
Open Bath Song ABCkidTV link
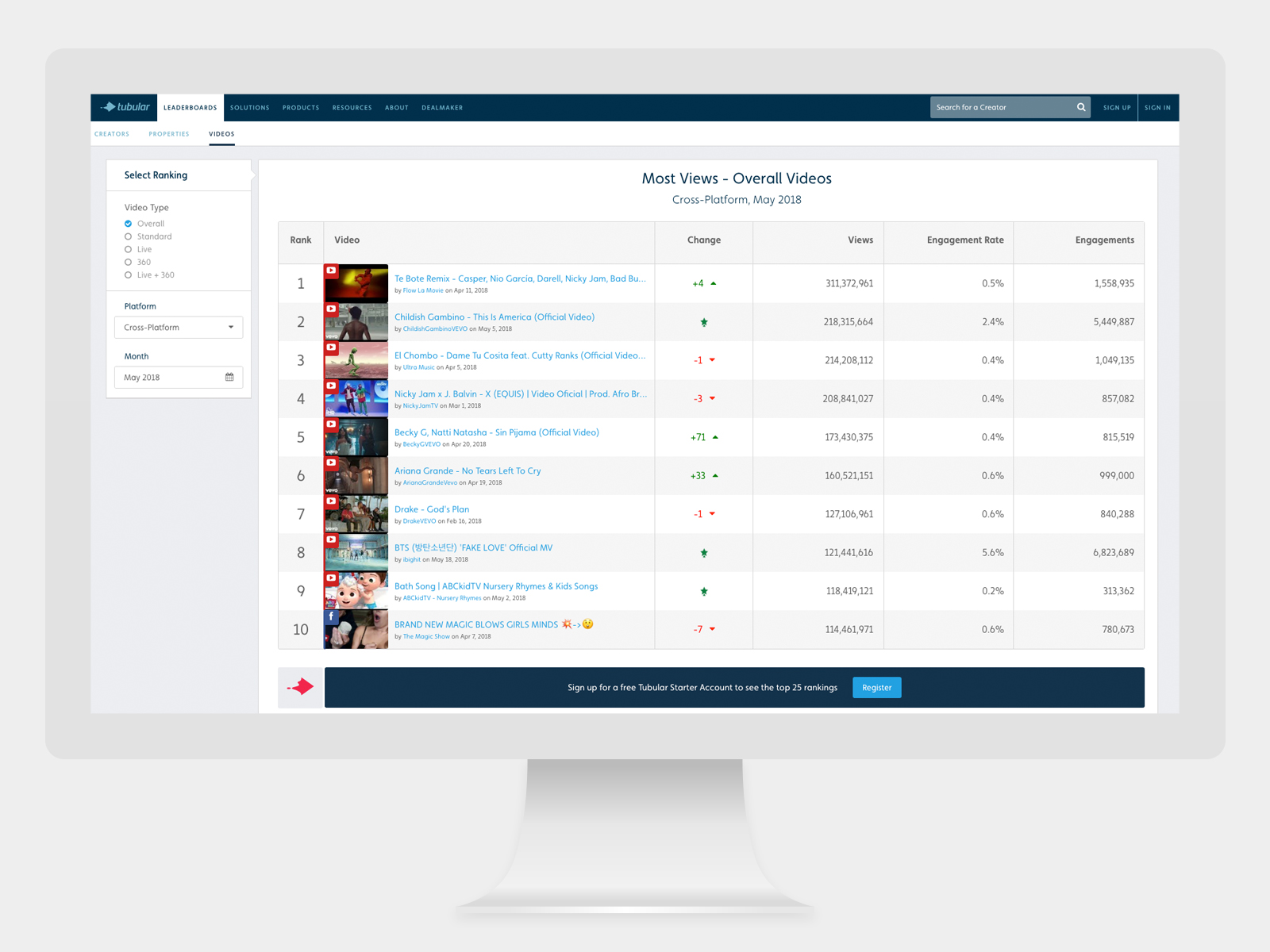pos(496,586)
